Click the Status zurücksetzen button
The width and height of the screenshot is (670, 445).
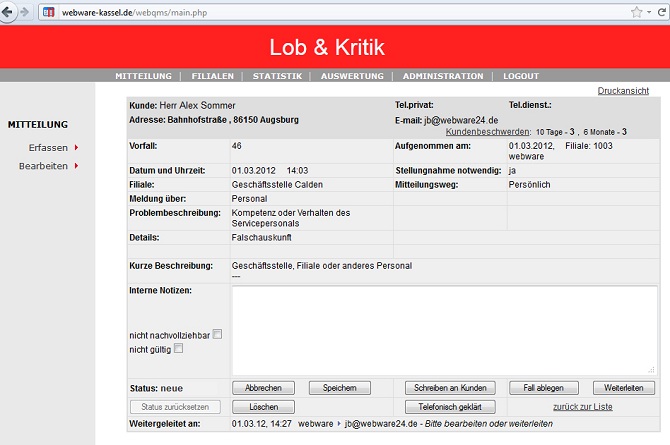point(175,407)
